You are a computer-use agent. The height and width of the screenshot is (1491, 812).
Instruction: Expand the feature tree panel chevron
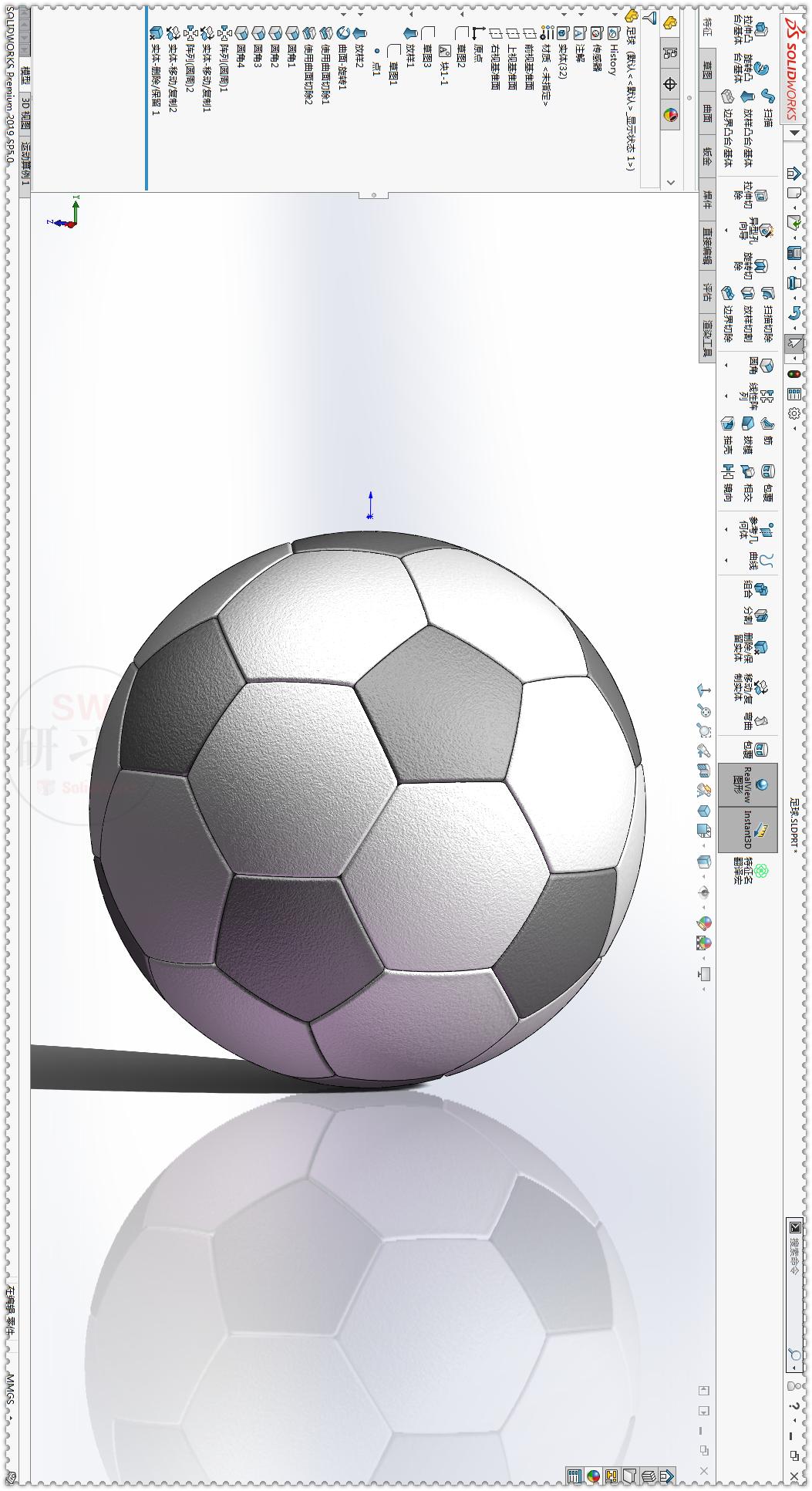[670, 182]
